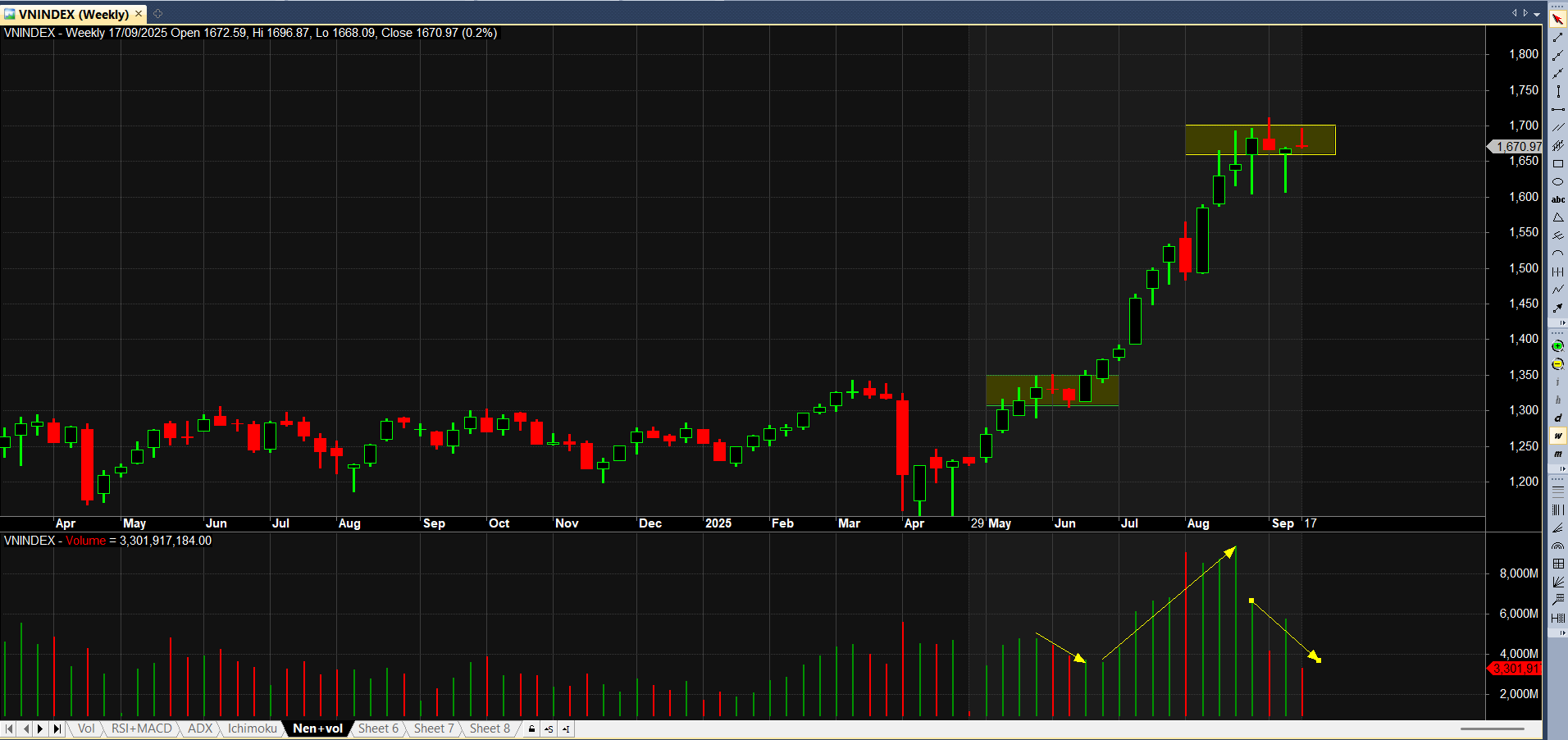Select the Nen+vol sheet tab
1568x740 pixels.
tap(318, 729)
